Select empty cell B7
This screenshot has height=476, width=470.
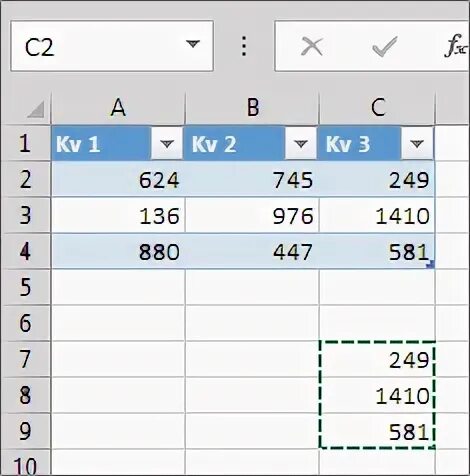[x=252, y=359]
